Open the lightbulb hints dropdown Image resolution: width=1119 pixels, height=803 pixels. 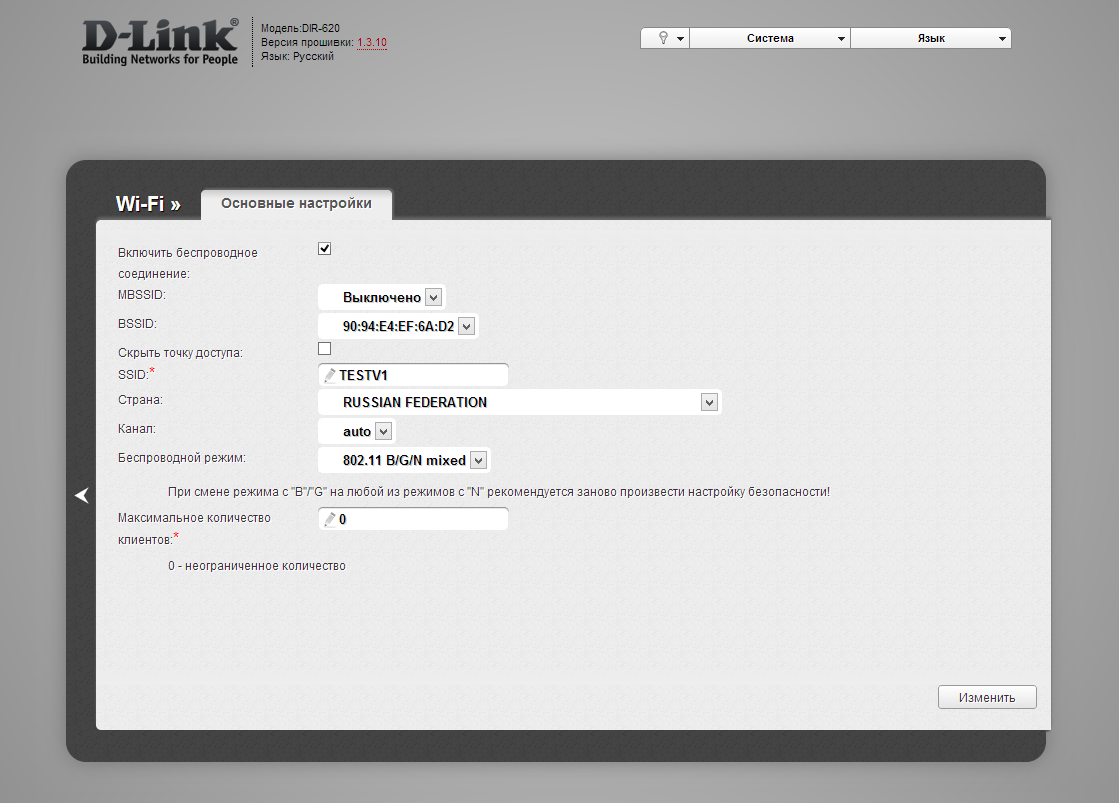664,38
